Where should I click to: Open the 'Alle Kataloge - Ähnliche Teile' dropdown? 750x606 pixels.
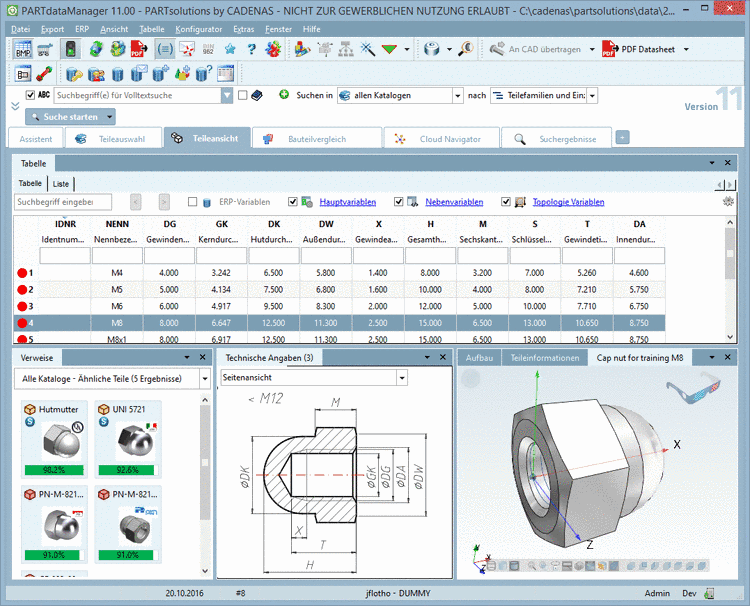(205, 379)
